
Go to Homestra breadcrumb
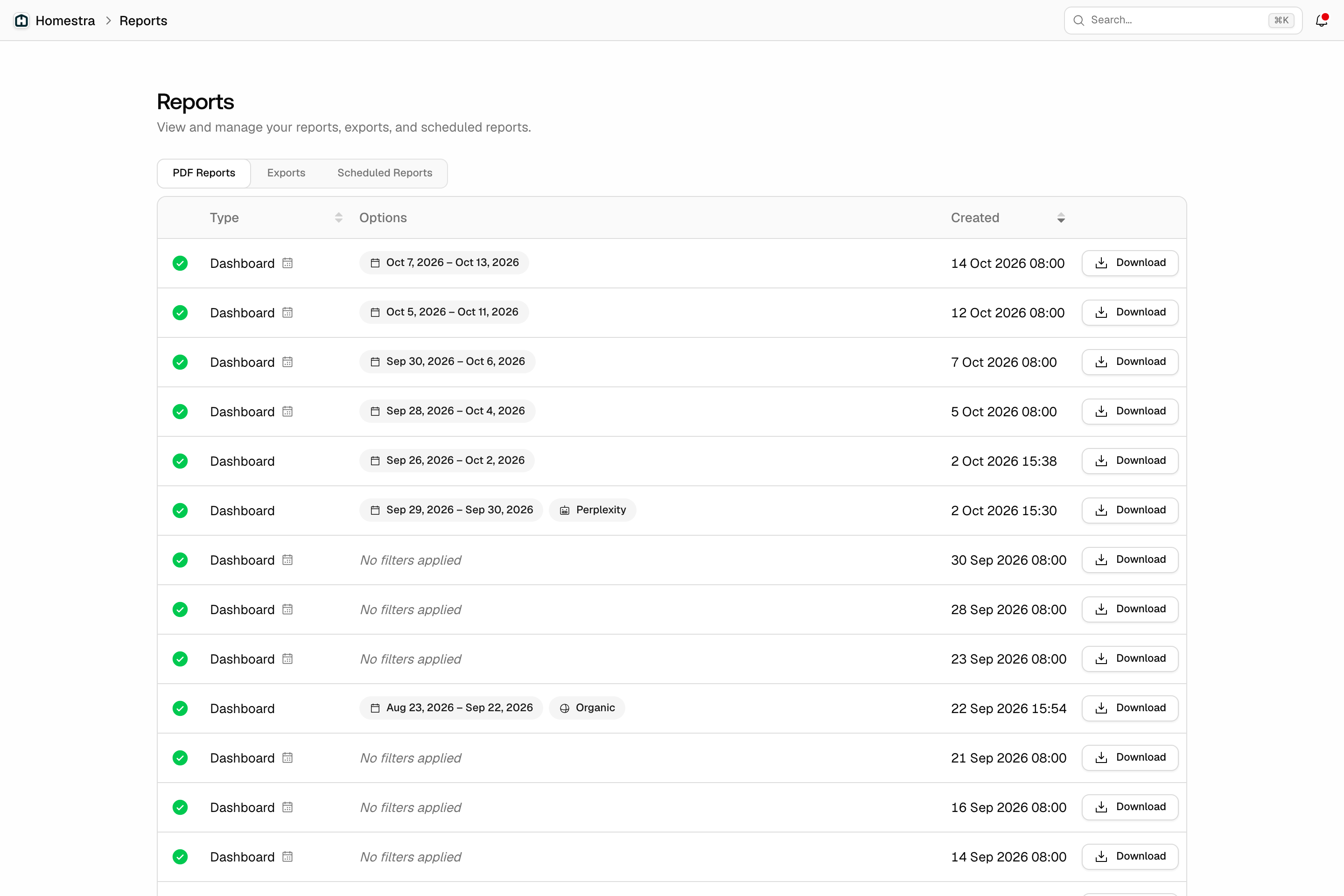click(x=65, y=21)
